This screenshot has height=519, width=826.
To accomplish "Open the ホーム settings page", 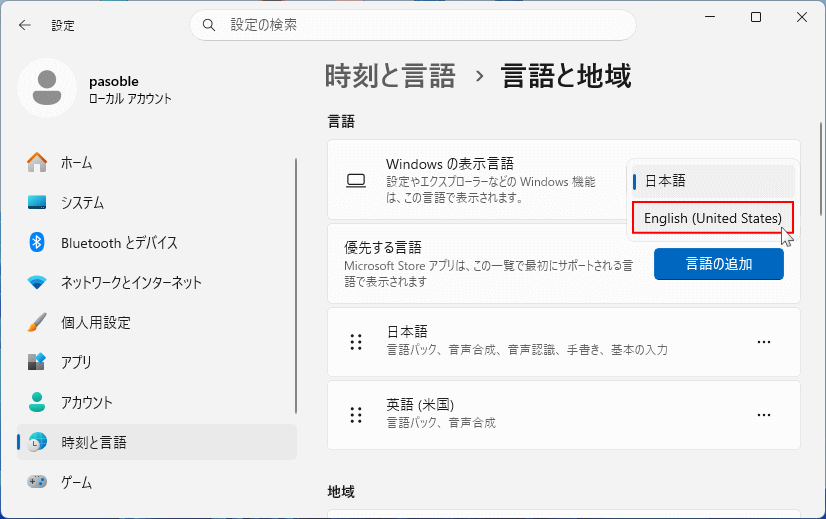I will (157, 162).
